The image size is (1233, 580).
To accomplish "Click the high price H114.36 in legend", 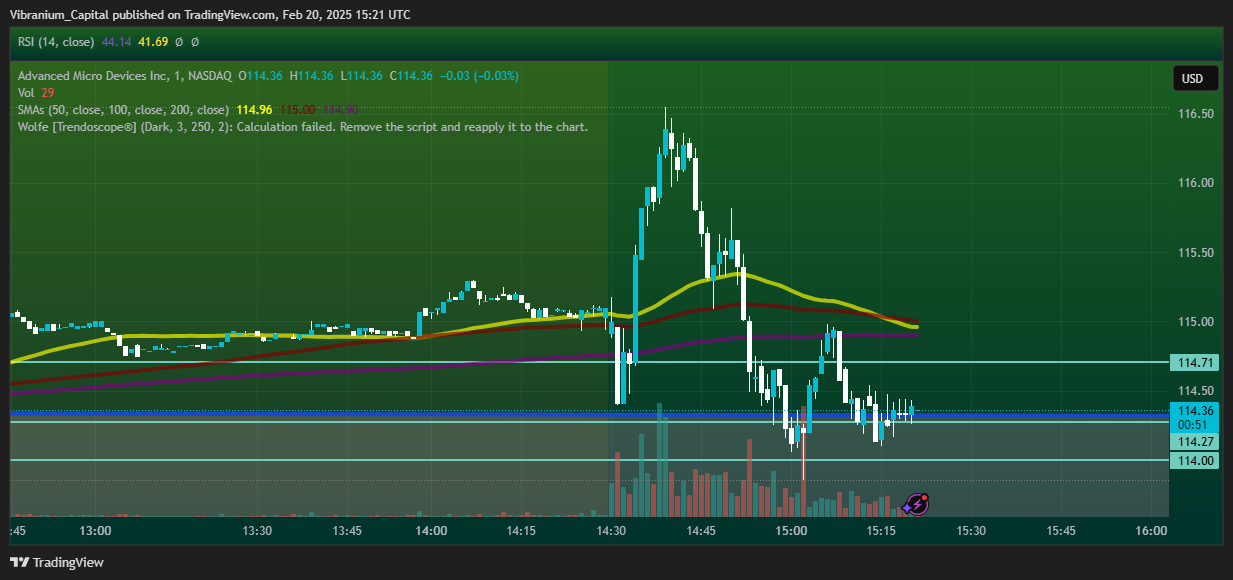I will [x=311, y=76].
